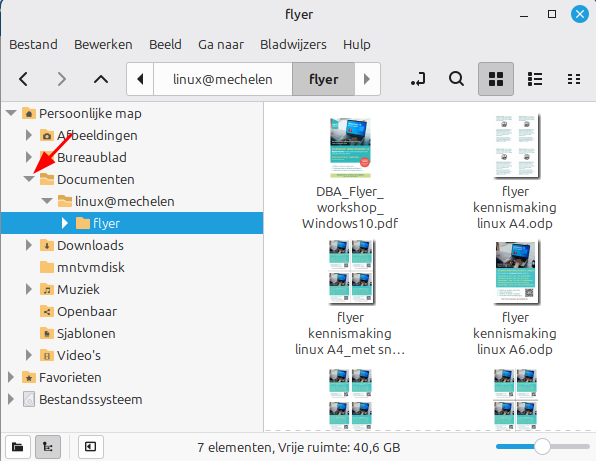Screen dimensions: 596x461
Task: Show places sidebar from the status bar
Action: pos(18,447)
